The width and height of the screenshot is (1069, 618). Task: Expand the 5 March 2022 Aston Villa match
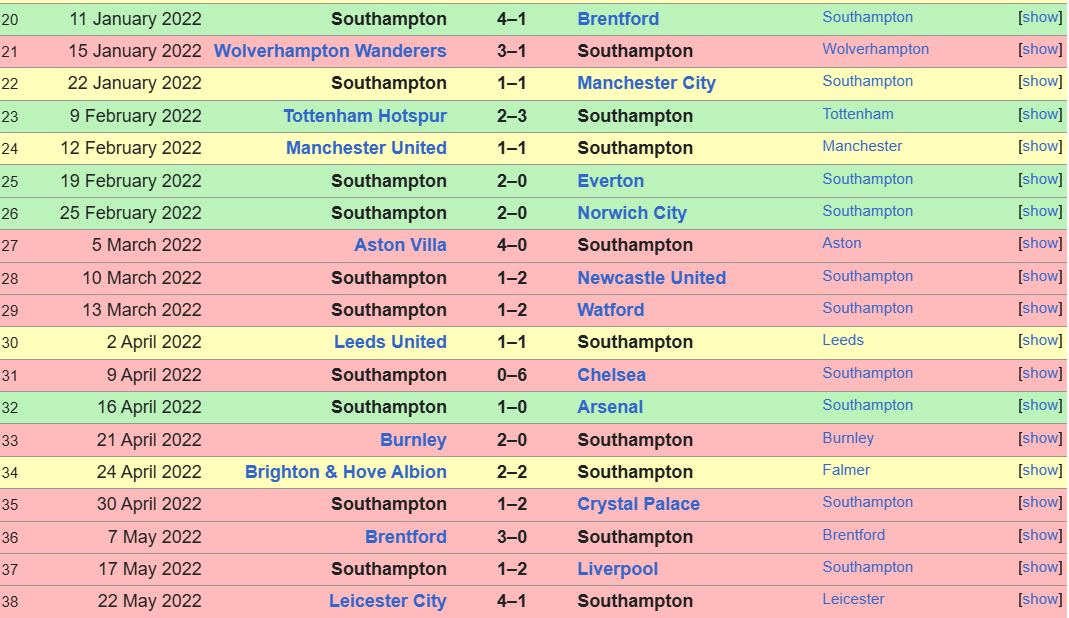point(1040,243)
